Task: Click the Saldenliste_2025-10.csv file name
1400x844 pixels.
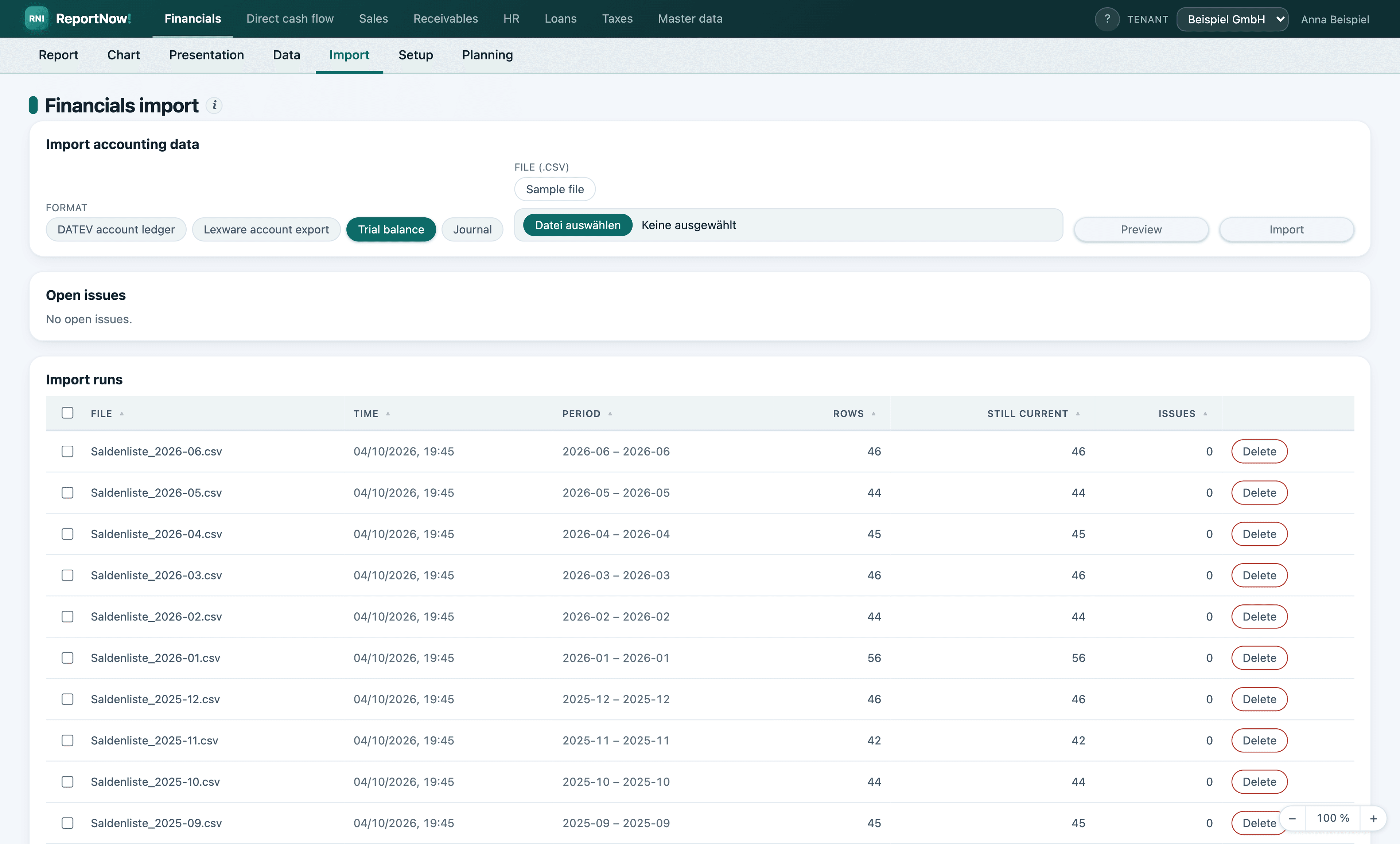Action: 155,782
